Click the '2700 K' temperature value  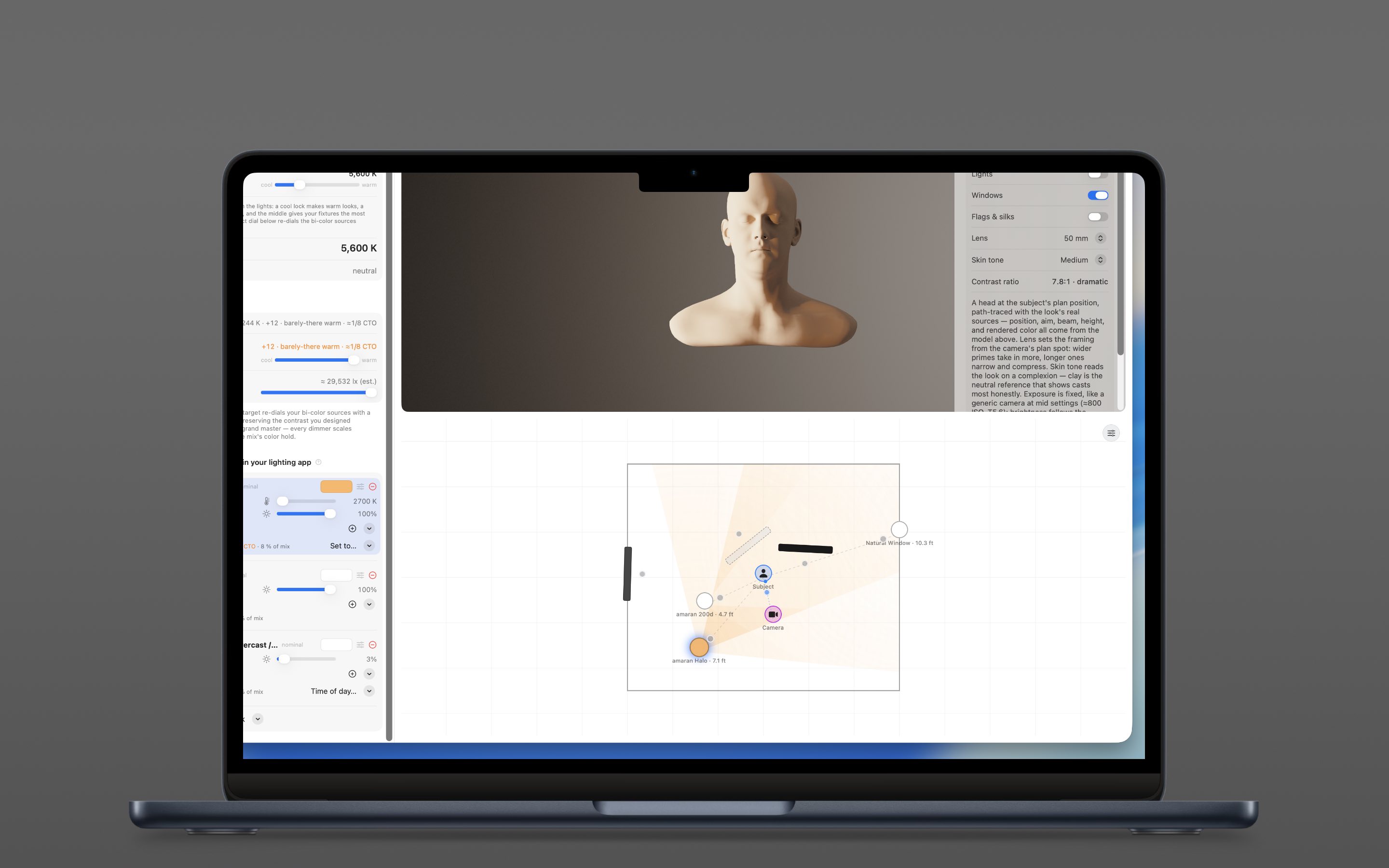[x=365, y=501]
